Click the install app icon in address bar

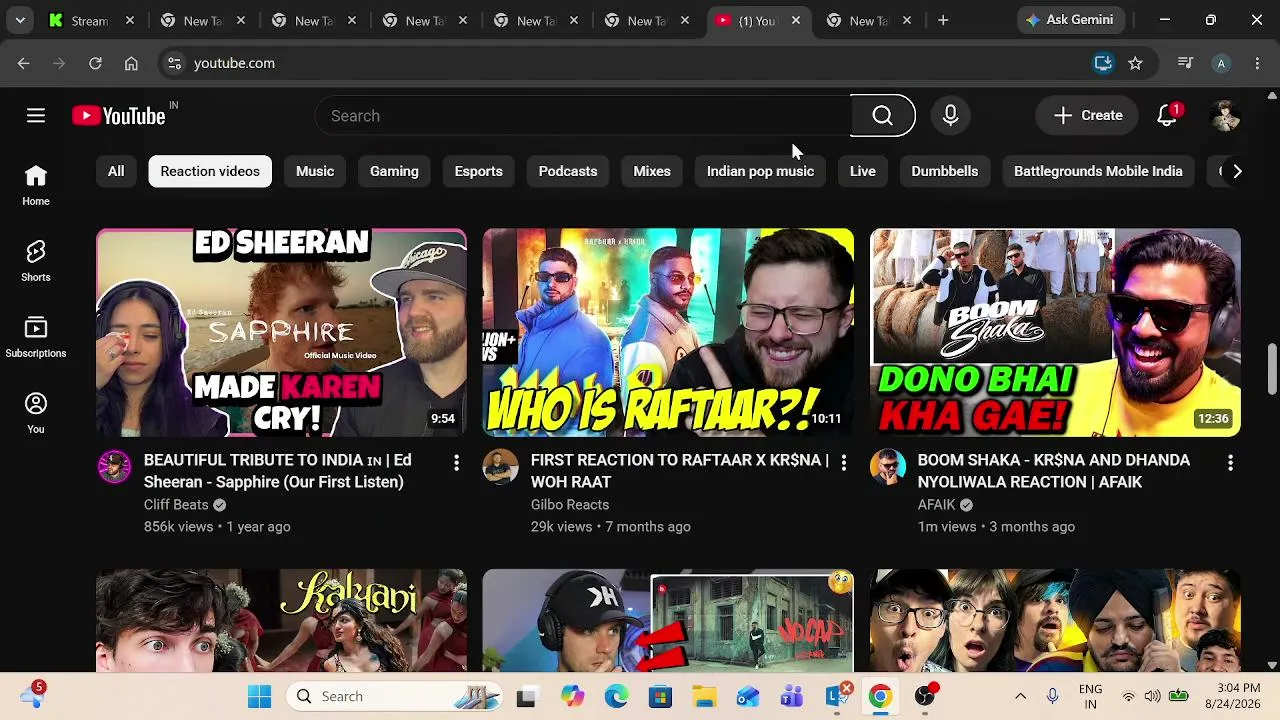(x=1103, y=63)
